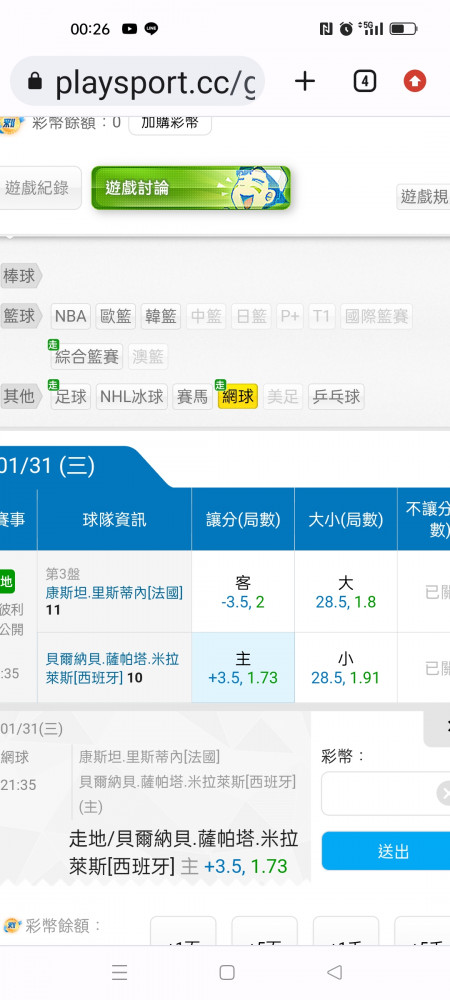Open a new browser tab with plus icon

pyautogui.click(x=305, y=81)
